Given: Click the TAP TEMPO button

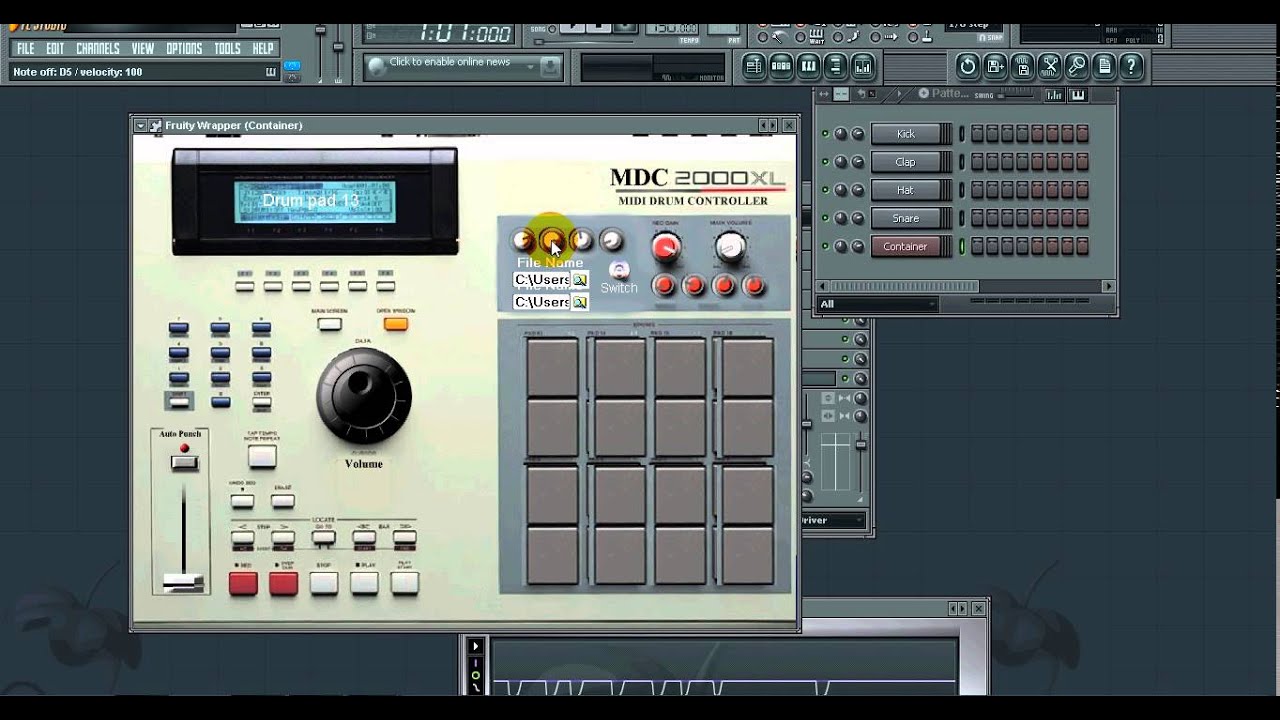Looking at the screenshot, I should pos(262,456).
